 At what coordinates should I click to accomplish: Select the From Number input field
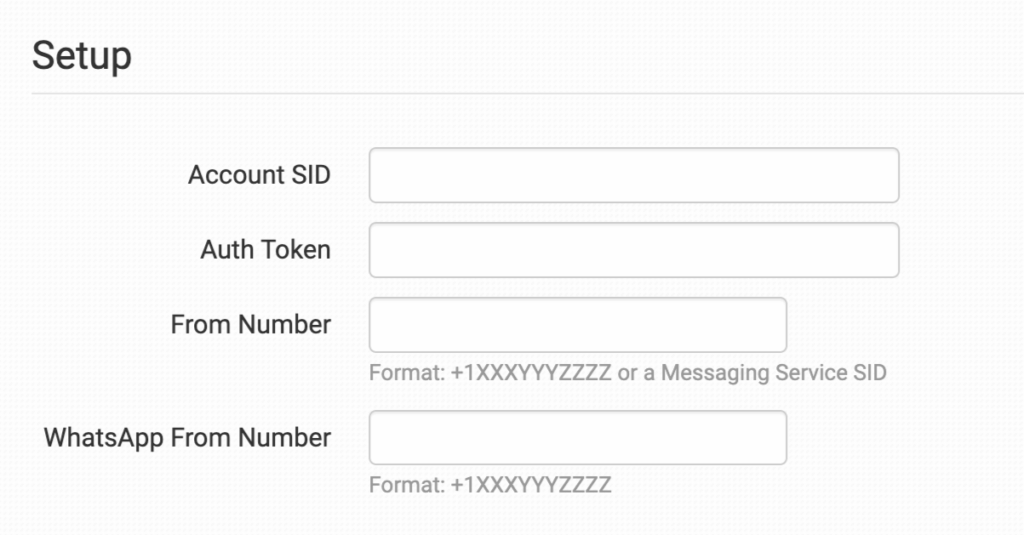(x=577, y=324)
